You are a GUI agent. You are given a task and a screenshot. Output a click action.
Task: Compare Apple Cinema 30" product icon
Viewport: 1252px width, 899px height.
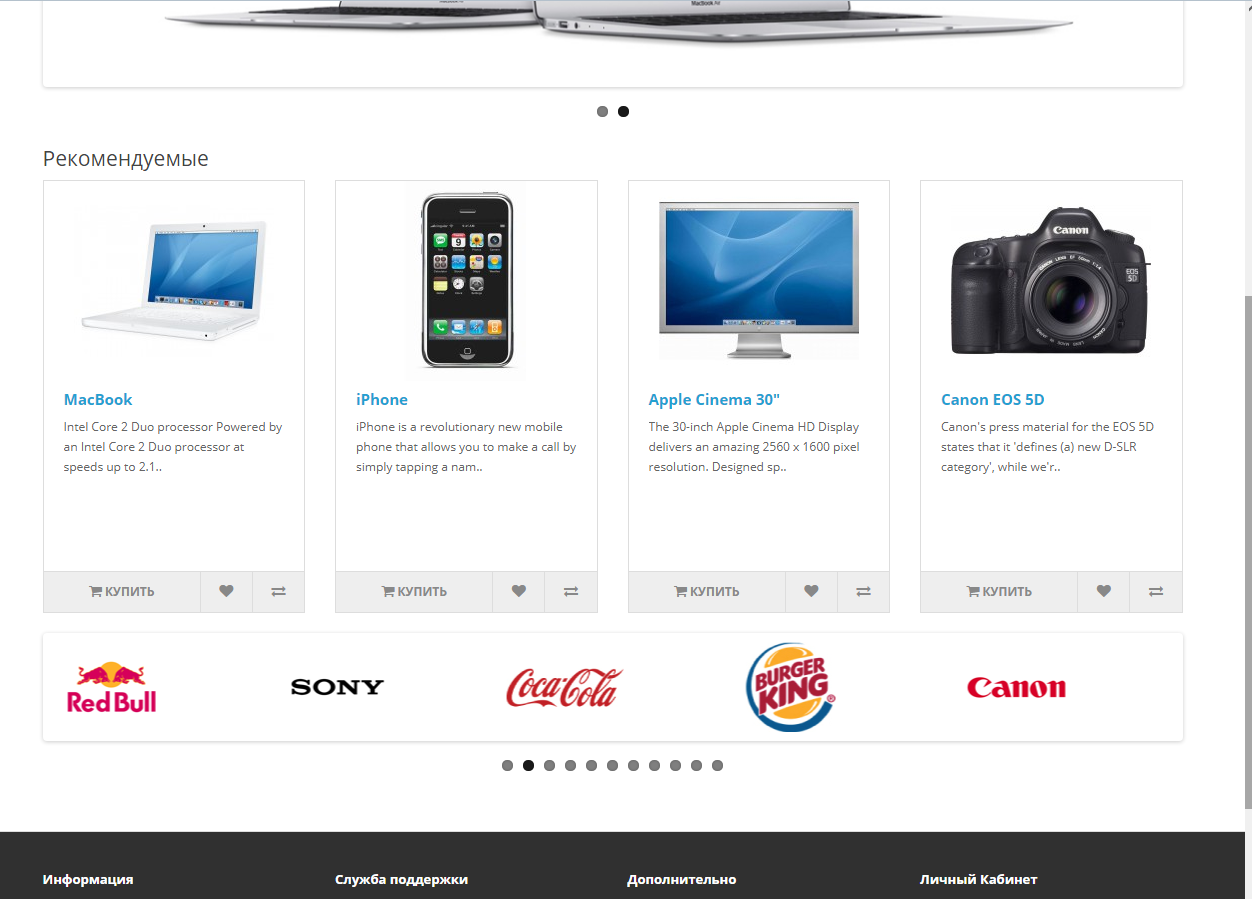click(x=864, y=591)
